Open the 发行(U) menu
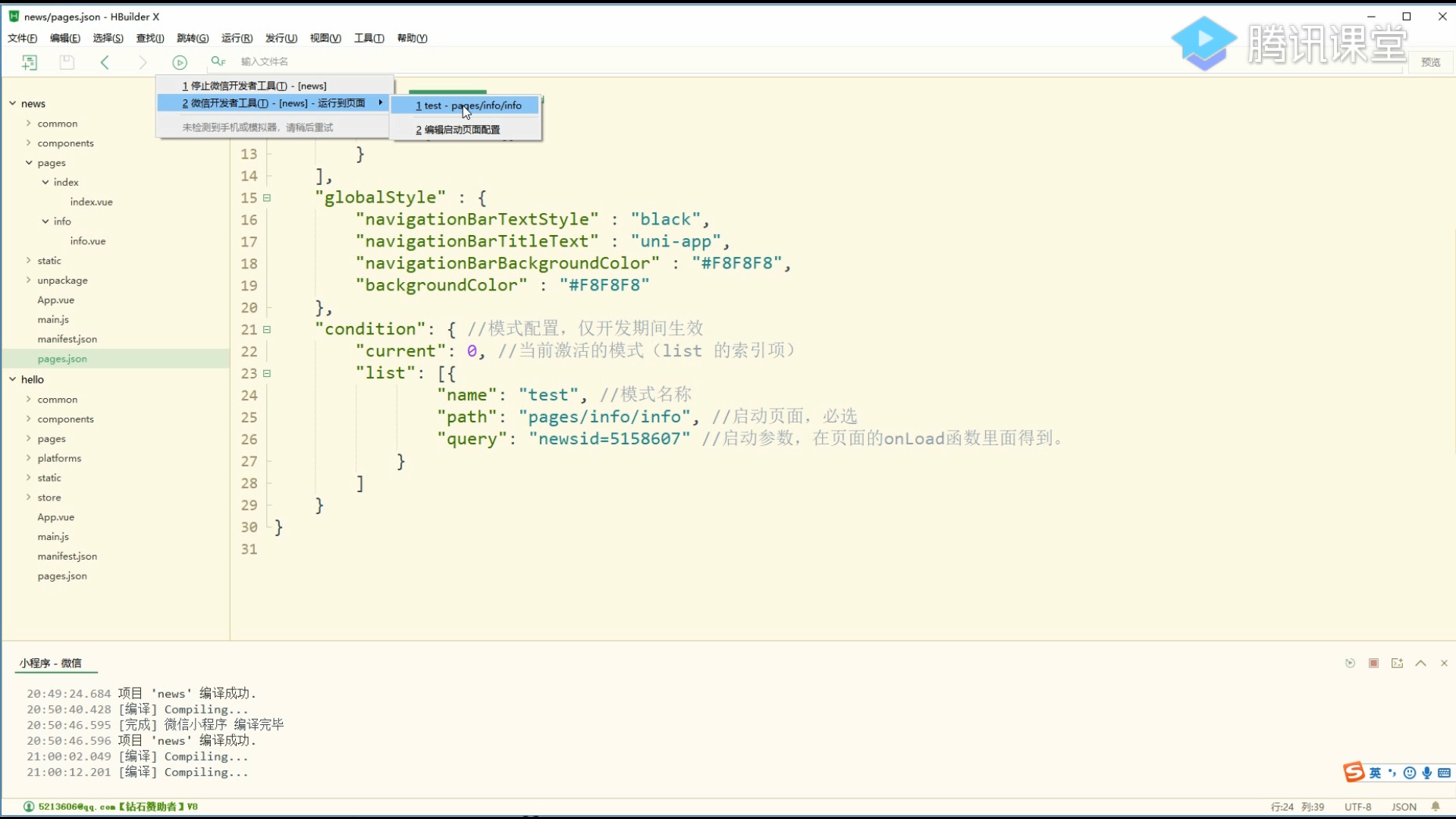This screenshot has height=819, width=1456. (281, 38)
